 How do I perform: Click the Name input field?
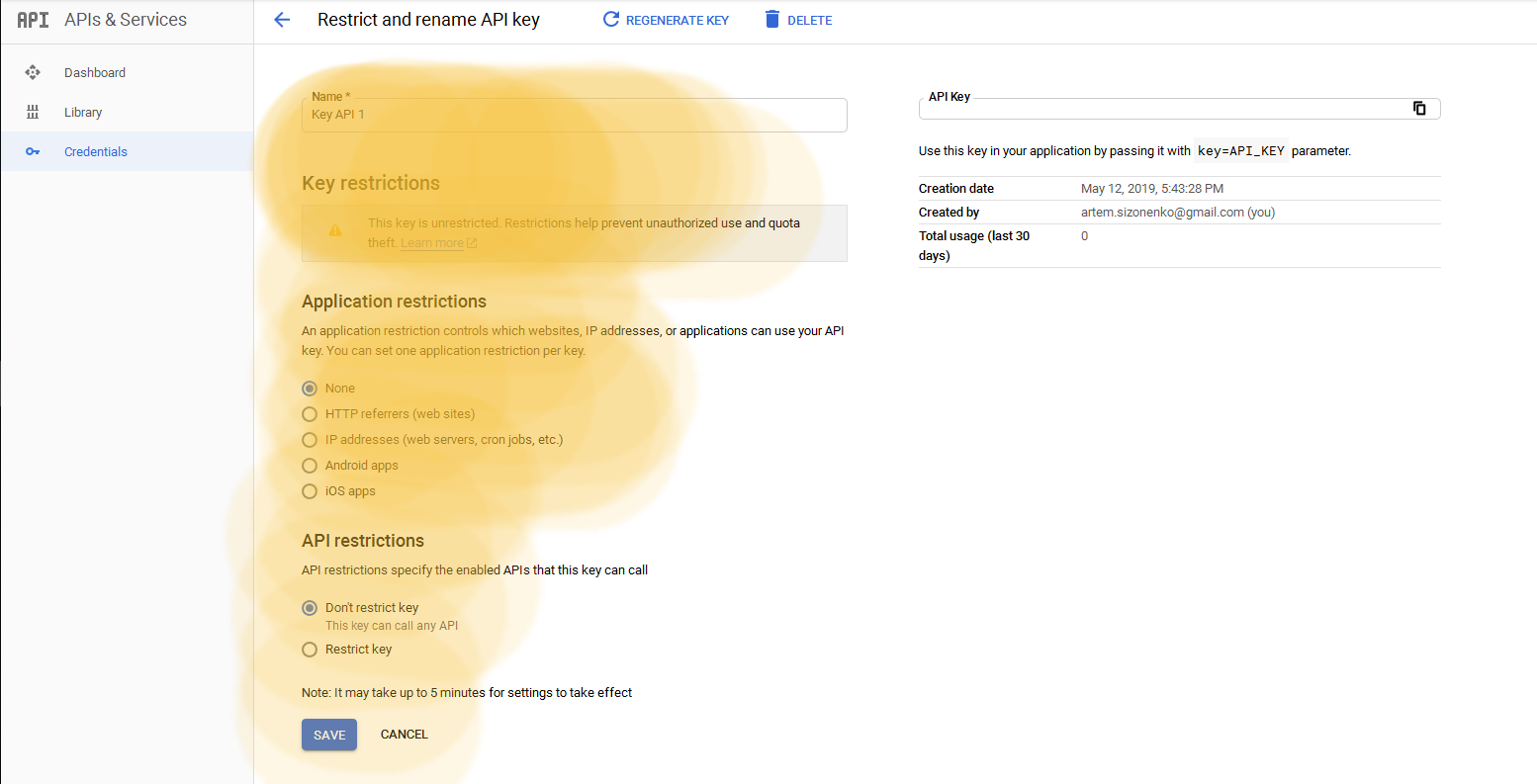coord(574,115)
